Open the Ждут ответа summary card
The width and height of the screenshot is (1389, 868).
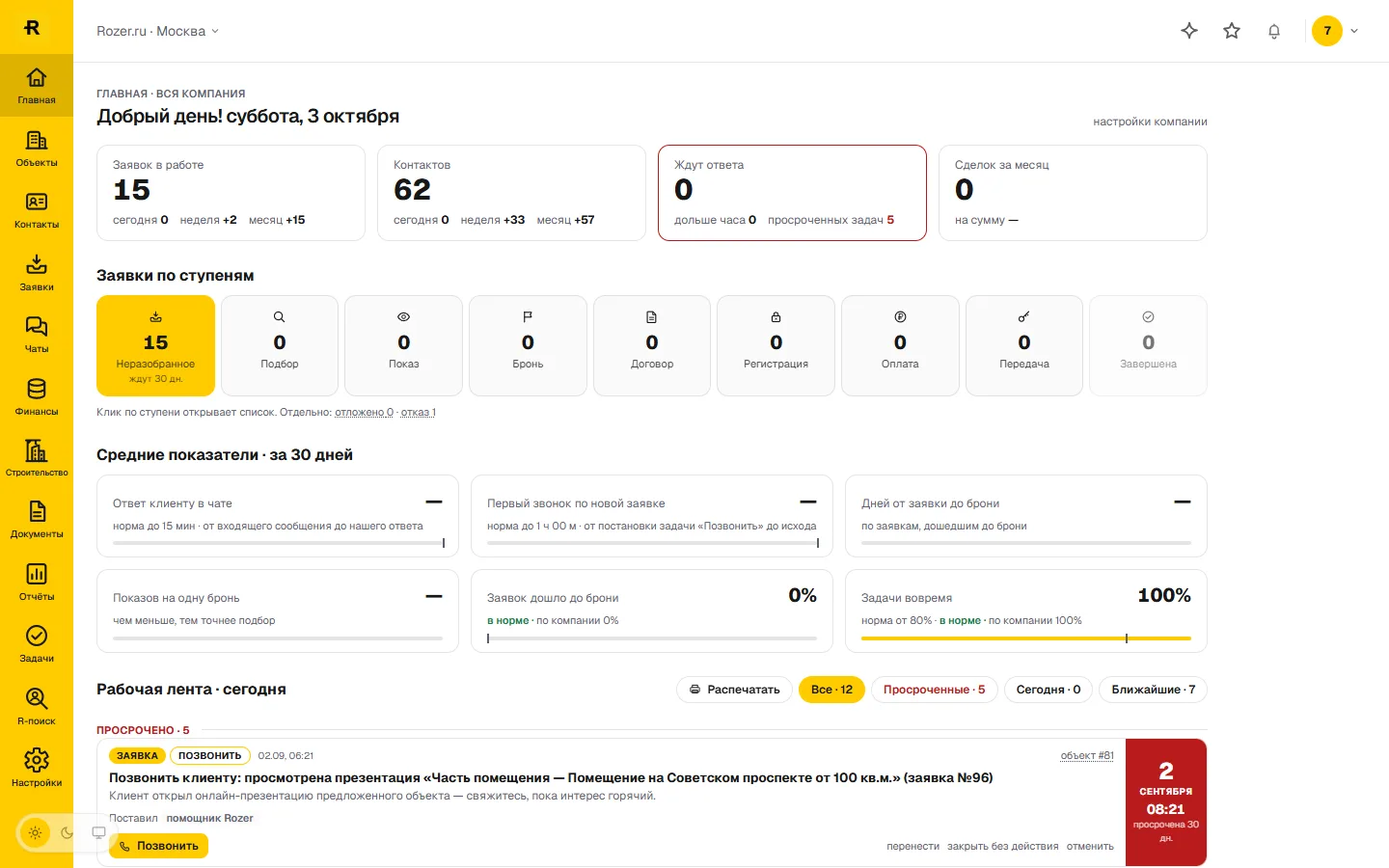coord(792,193)
